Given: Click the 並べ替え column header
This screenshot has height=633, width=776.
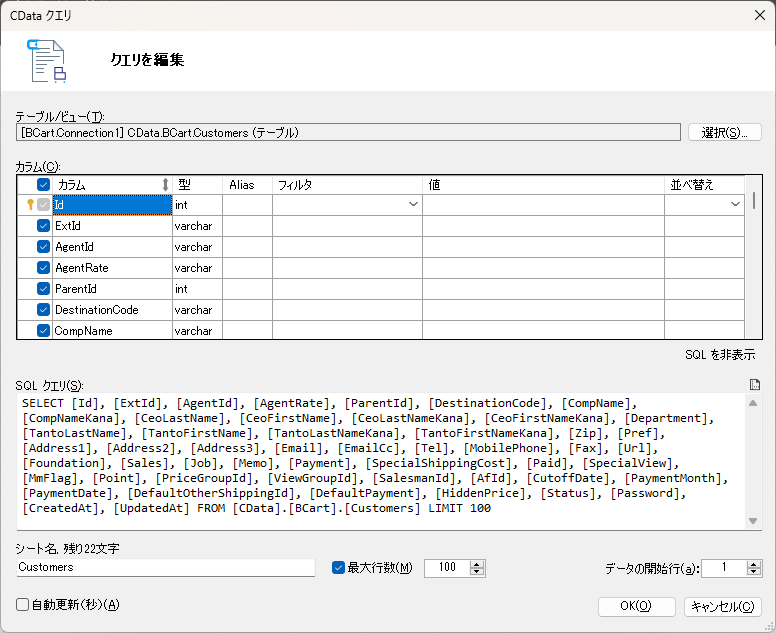Looking at the screenshot, I should (704, 185).
